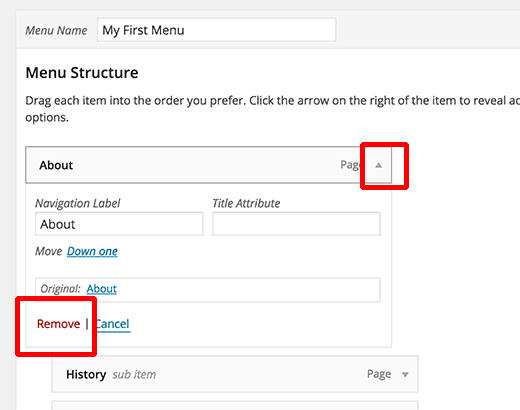Select the History sub item bar
520x410 pixels.
(x=235, y=374)
